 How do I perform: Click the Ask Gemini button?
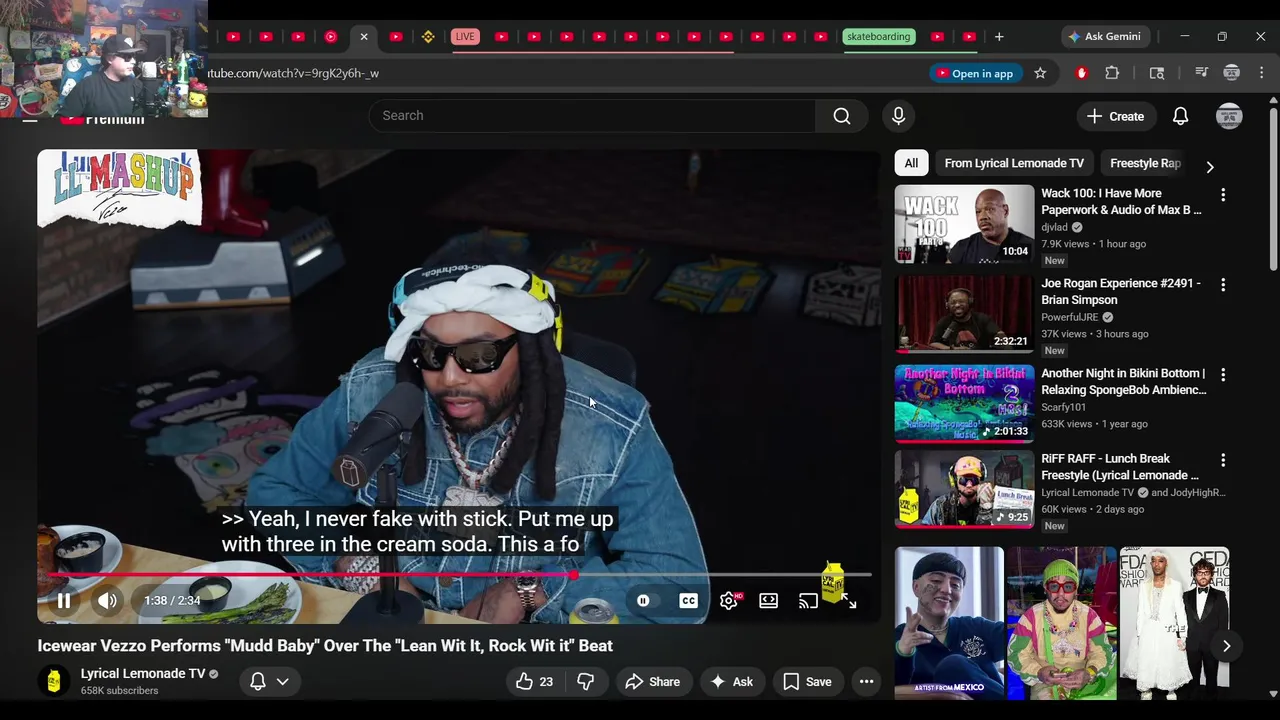point(1105,37)
